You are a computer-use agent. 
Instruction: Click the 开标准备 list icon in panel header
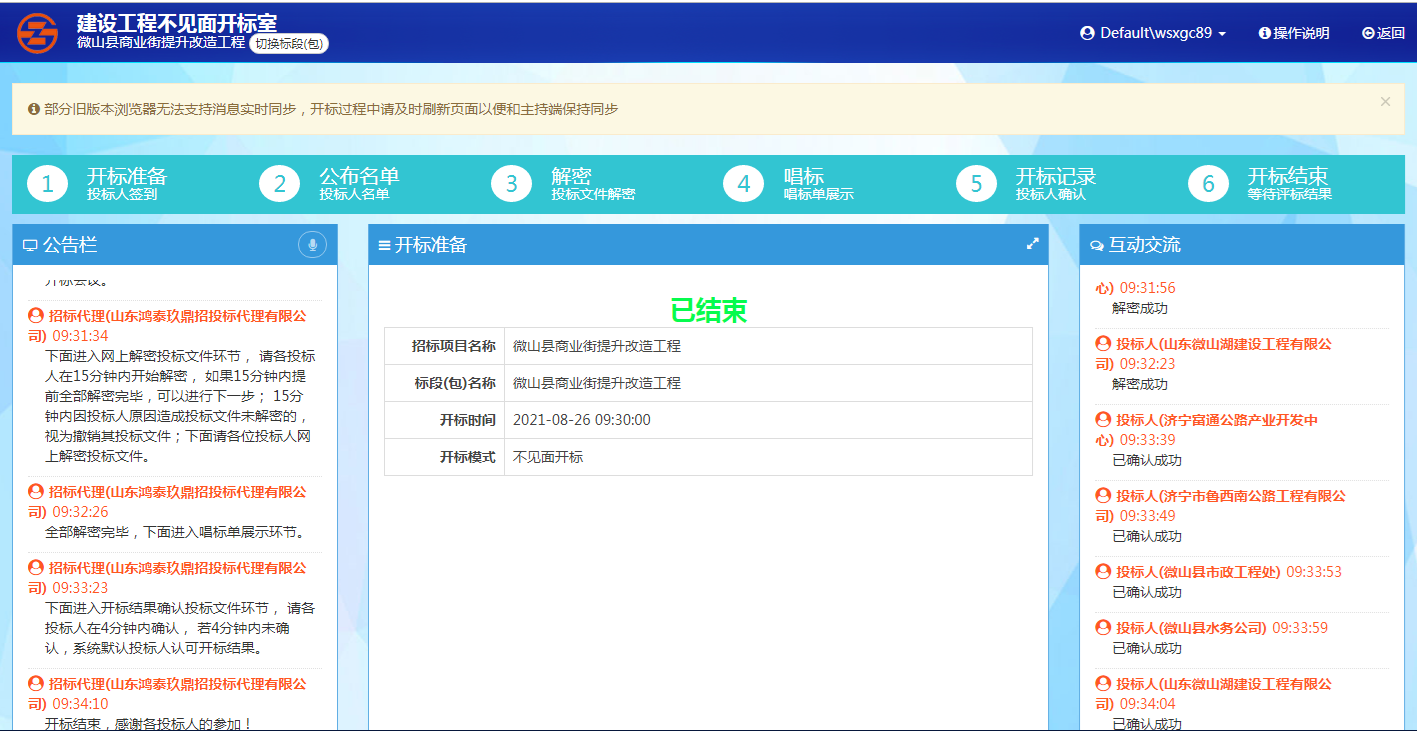pyautogui.click(x=384, y=246)
